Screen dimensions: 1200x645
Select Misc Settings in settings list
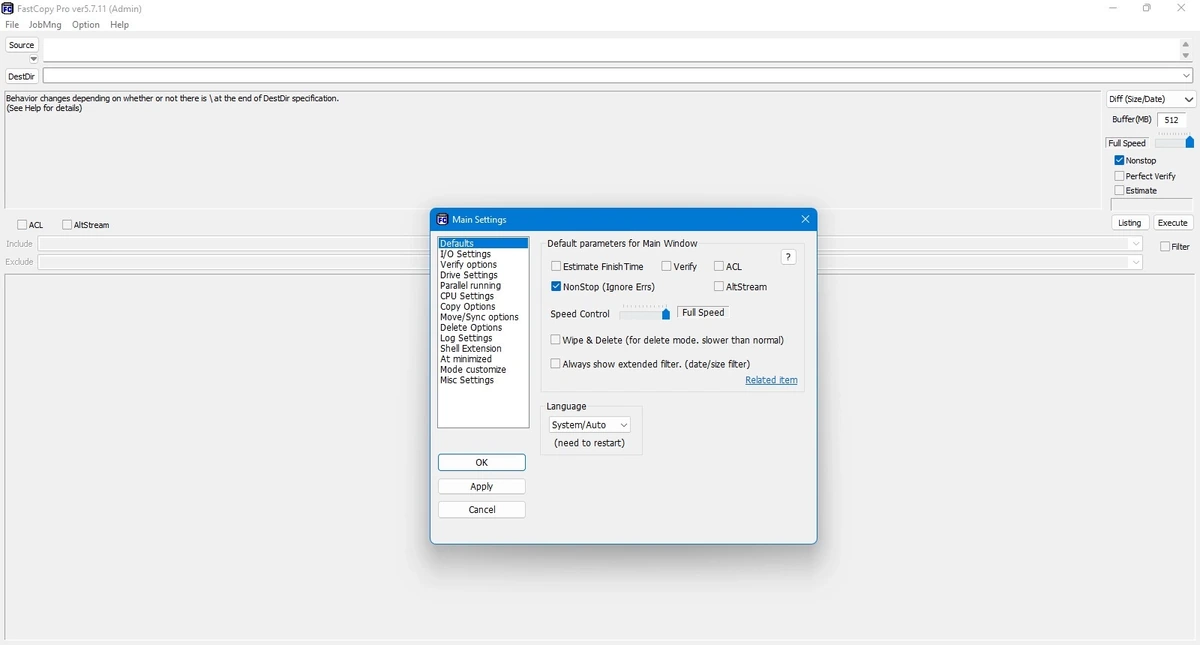[482, 380]
